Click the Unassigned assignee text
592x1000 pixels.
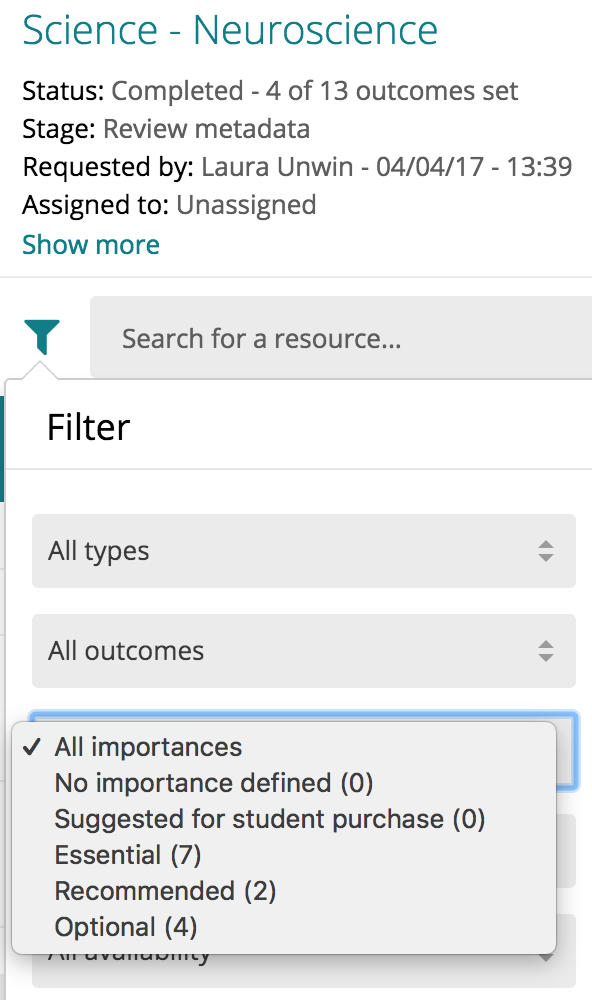point(246,205)
